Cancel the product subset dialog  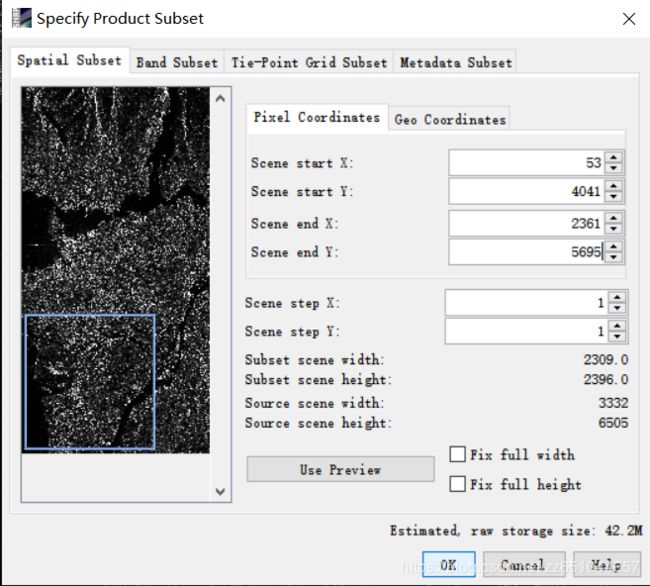[x=524, y=564]
